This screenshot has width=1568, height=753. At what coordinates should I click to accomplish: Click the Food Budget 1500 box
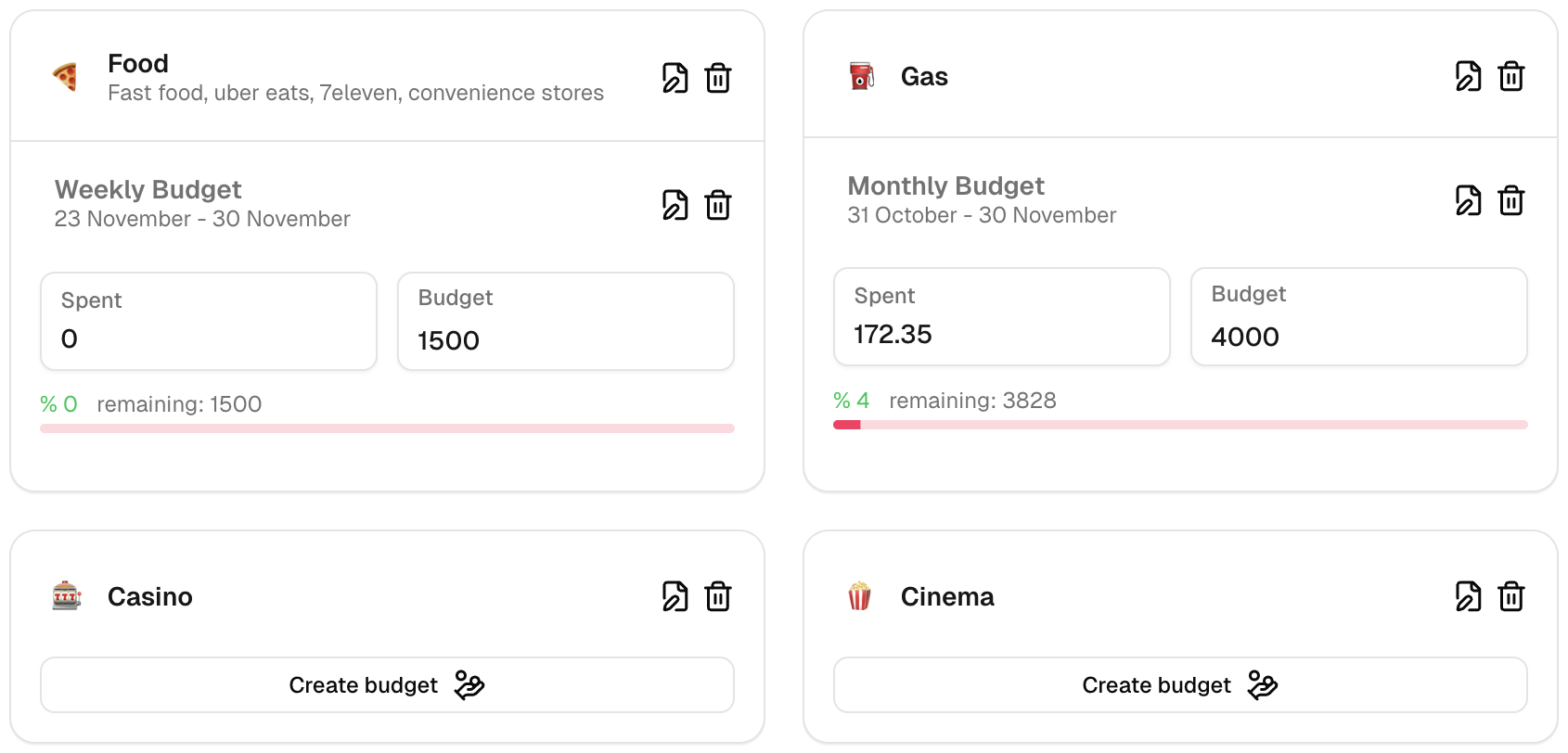[566, 321]
